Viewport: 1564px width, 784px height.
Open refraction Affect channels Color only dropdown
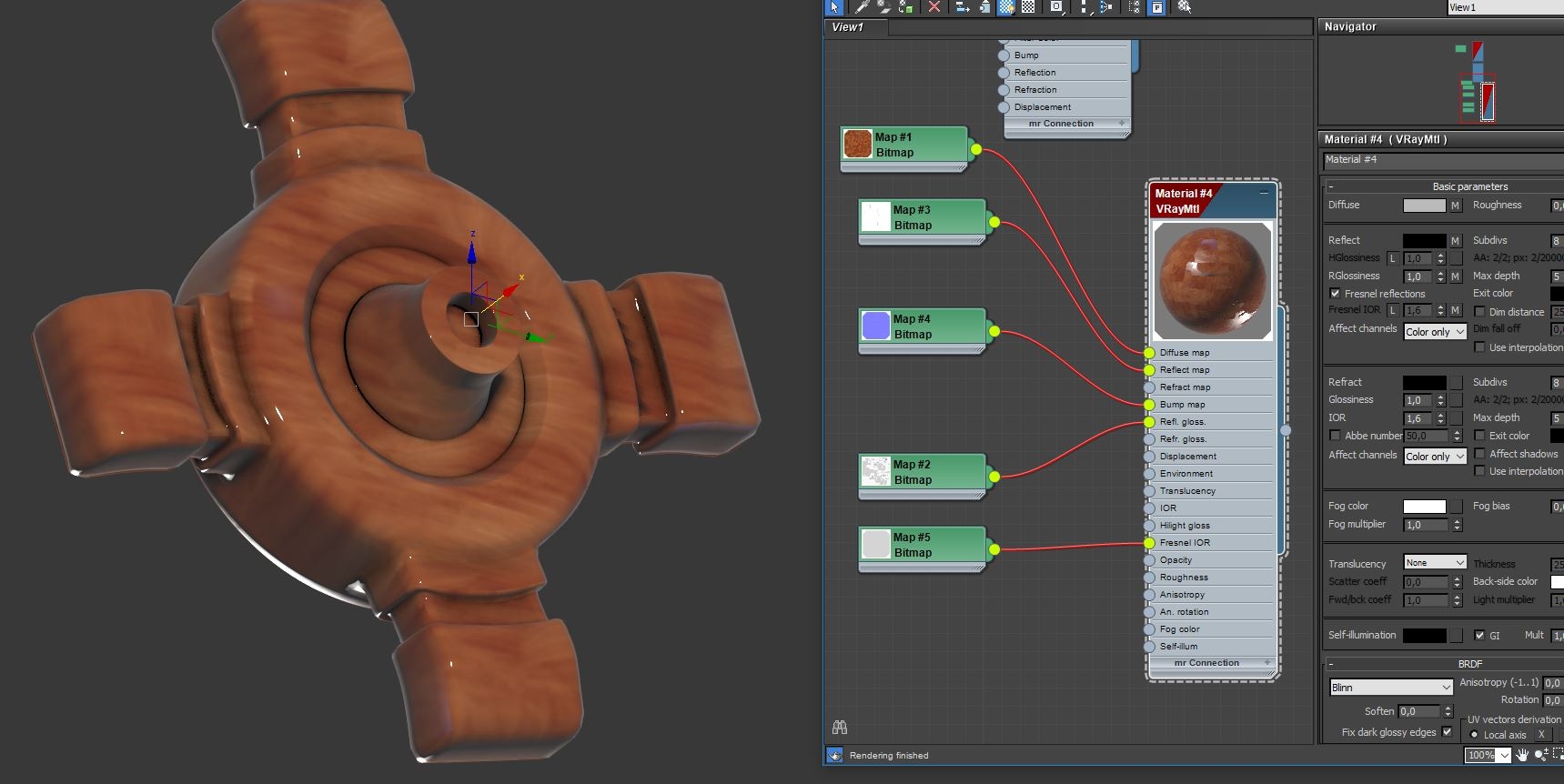point(1435,457)
